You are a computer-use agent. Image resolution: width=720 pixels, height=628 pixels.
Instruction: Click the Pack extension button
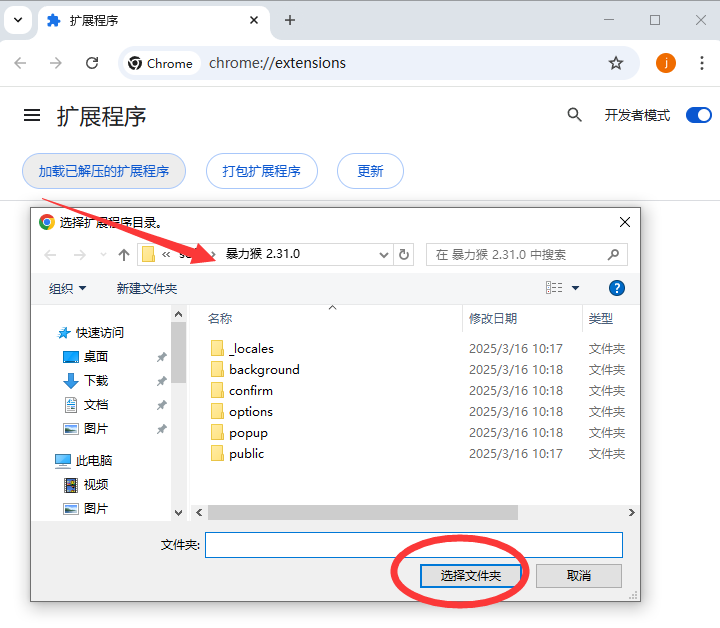coord(262,171)
